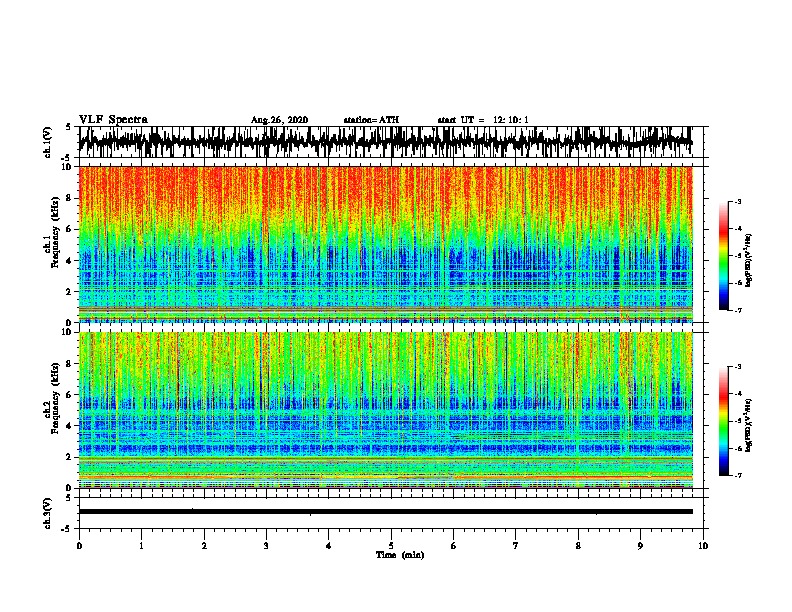Click the "-3" label on upper colorbar

click(737, 202)
